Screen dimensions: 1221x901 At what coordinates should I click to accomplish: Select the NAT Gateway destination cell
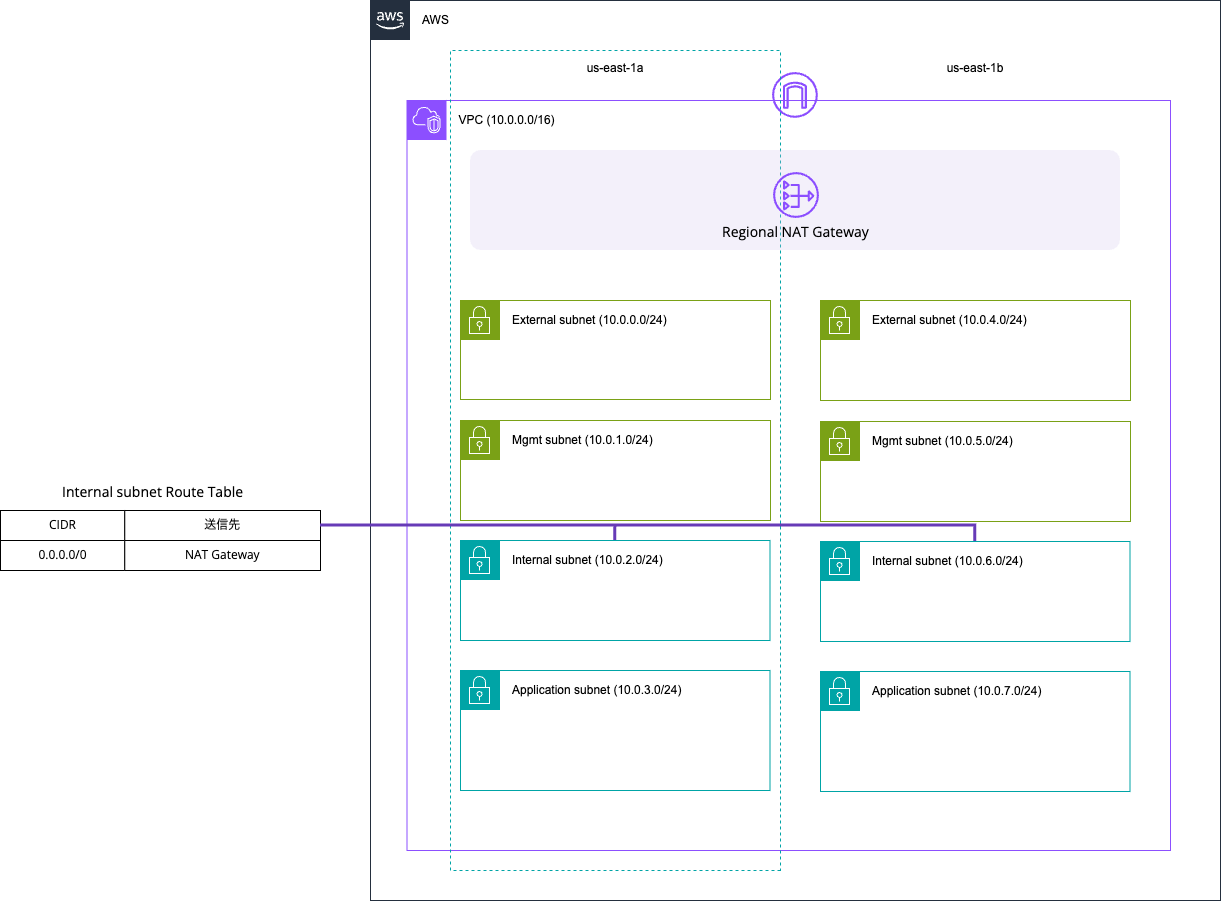222,555
